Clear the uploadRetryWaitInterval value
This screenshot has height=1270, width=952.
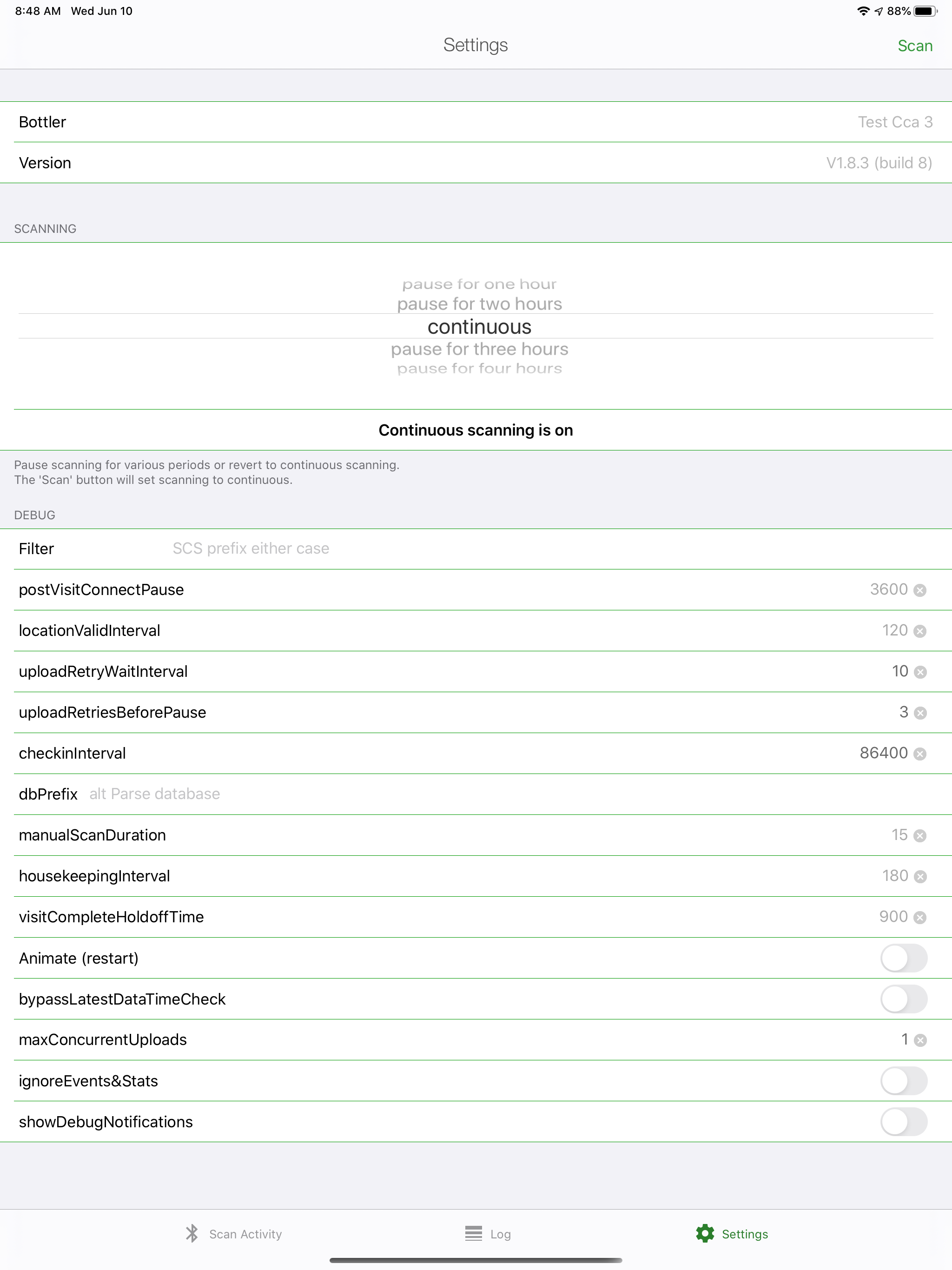tap(920, 672)
